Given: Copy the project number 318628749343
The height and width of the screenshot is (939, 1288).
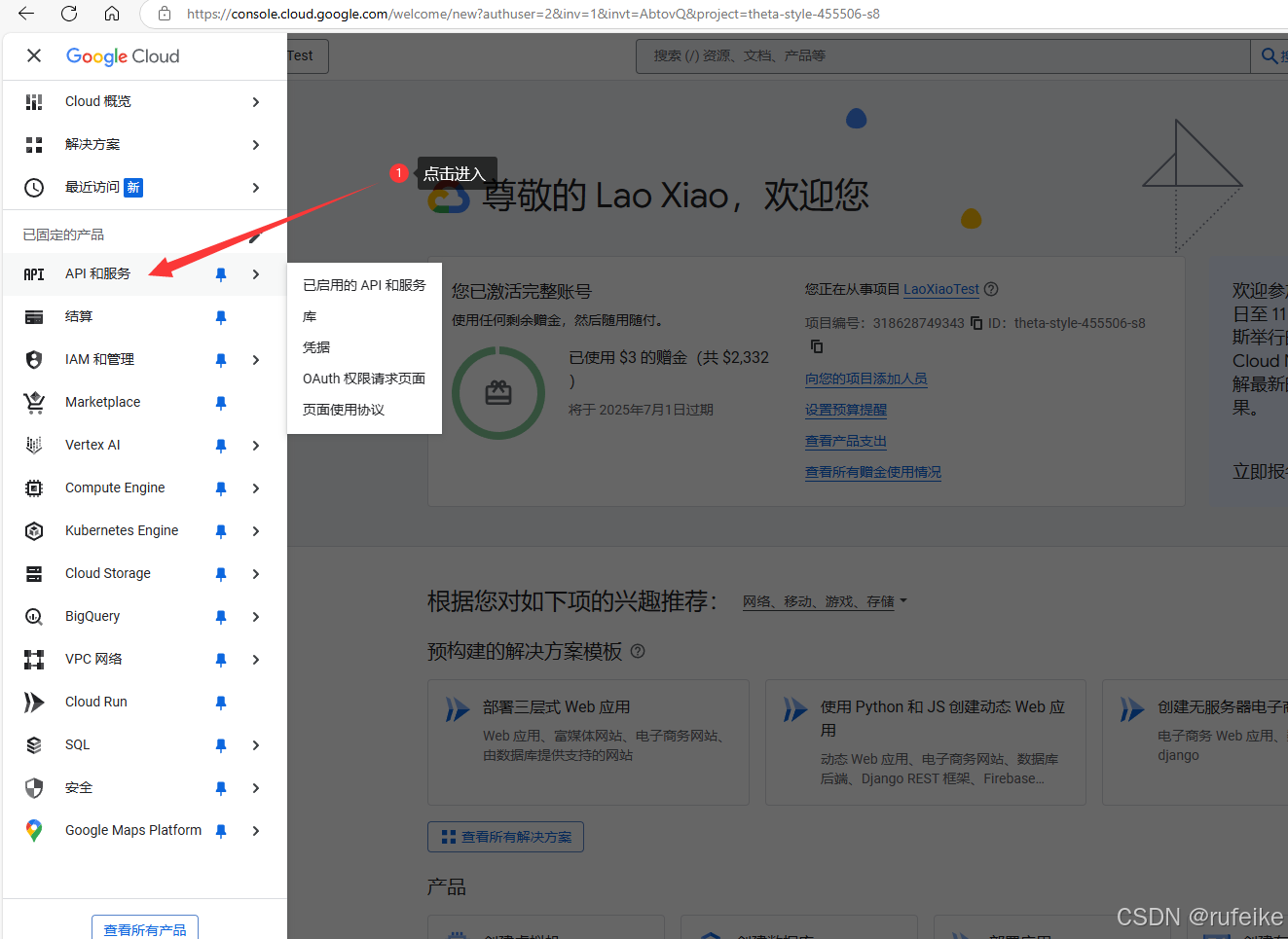Looking at the screenshot, I should click(x=976, y=323).
